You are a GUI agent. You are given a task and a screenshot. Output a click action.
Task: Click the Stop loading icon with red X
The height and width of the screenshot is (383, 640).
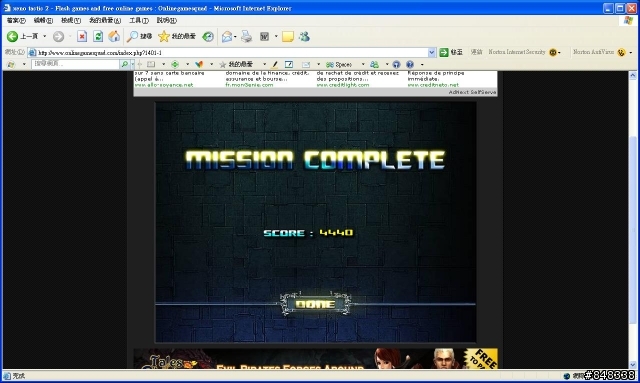[82, 36]
